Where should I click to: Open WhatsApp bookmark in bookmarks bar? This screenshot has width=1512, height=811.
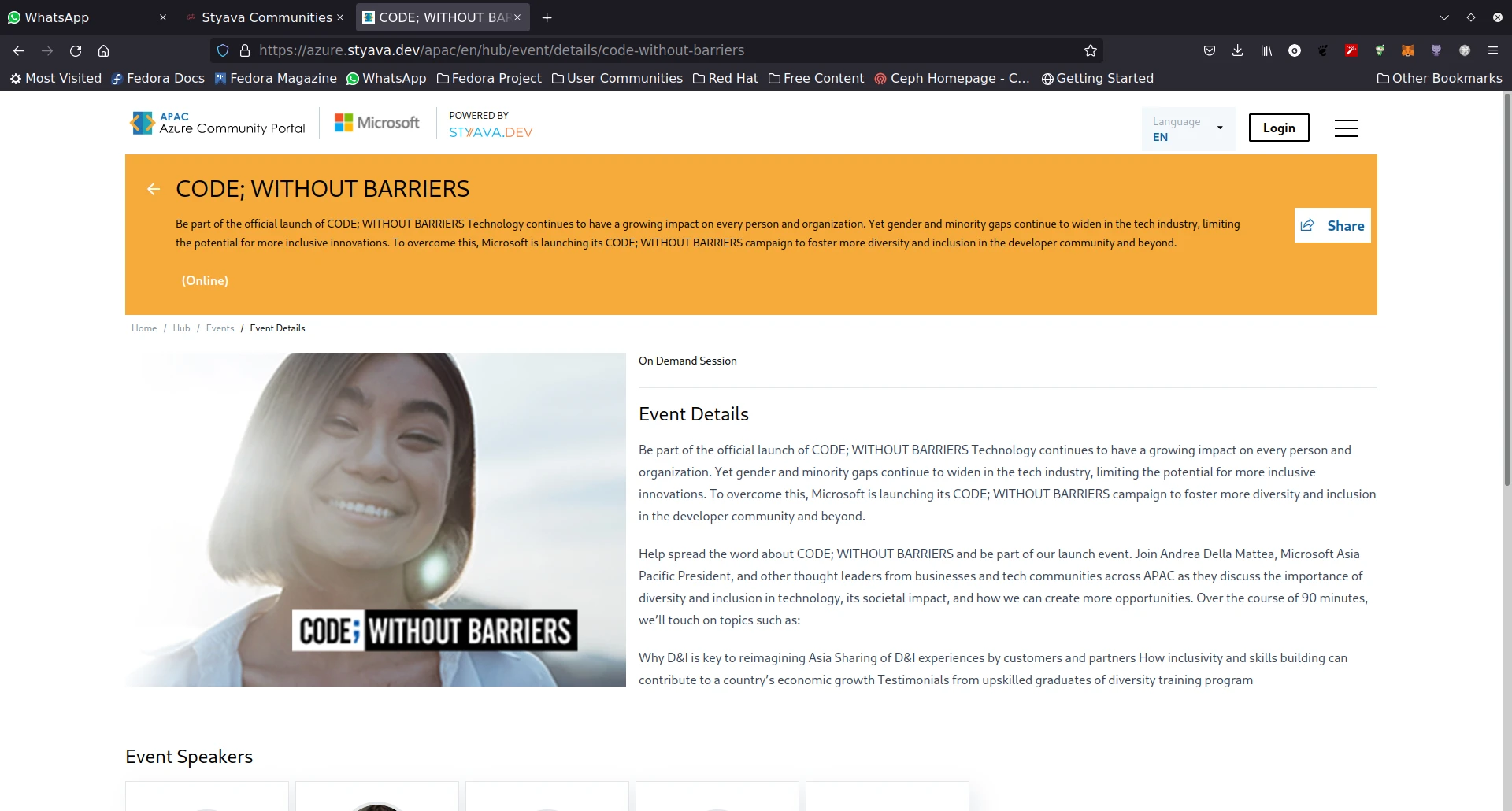(387, 79)
